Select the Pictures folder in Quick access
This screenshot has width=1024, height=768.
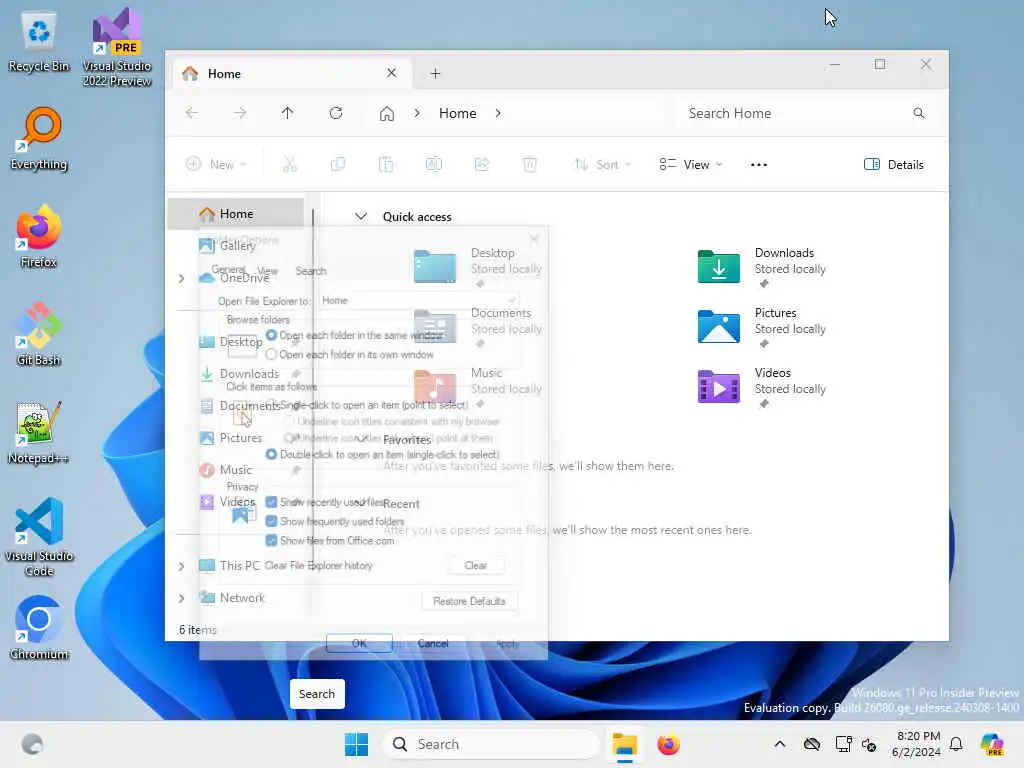(x=761, y=327)
